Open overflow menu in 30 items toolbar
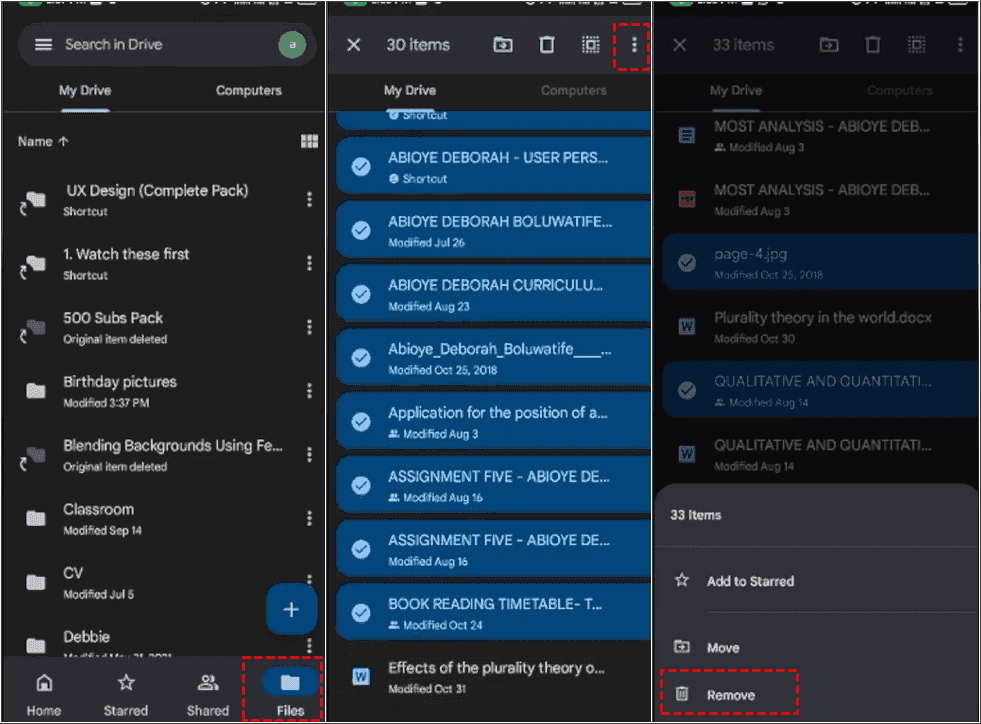Screen dimensions: 981x724 [x=633, y=45]
